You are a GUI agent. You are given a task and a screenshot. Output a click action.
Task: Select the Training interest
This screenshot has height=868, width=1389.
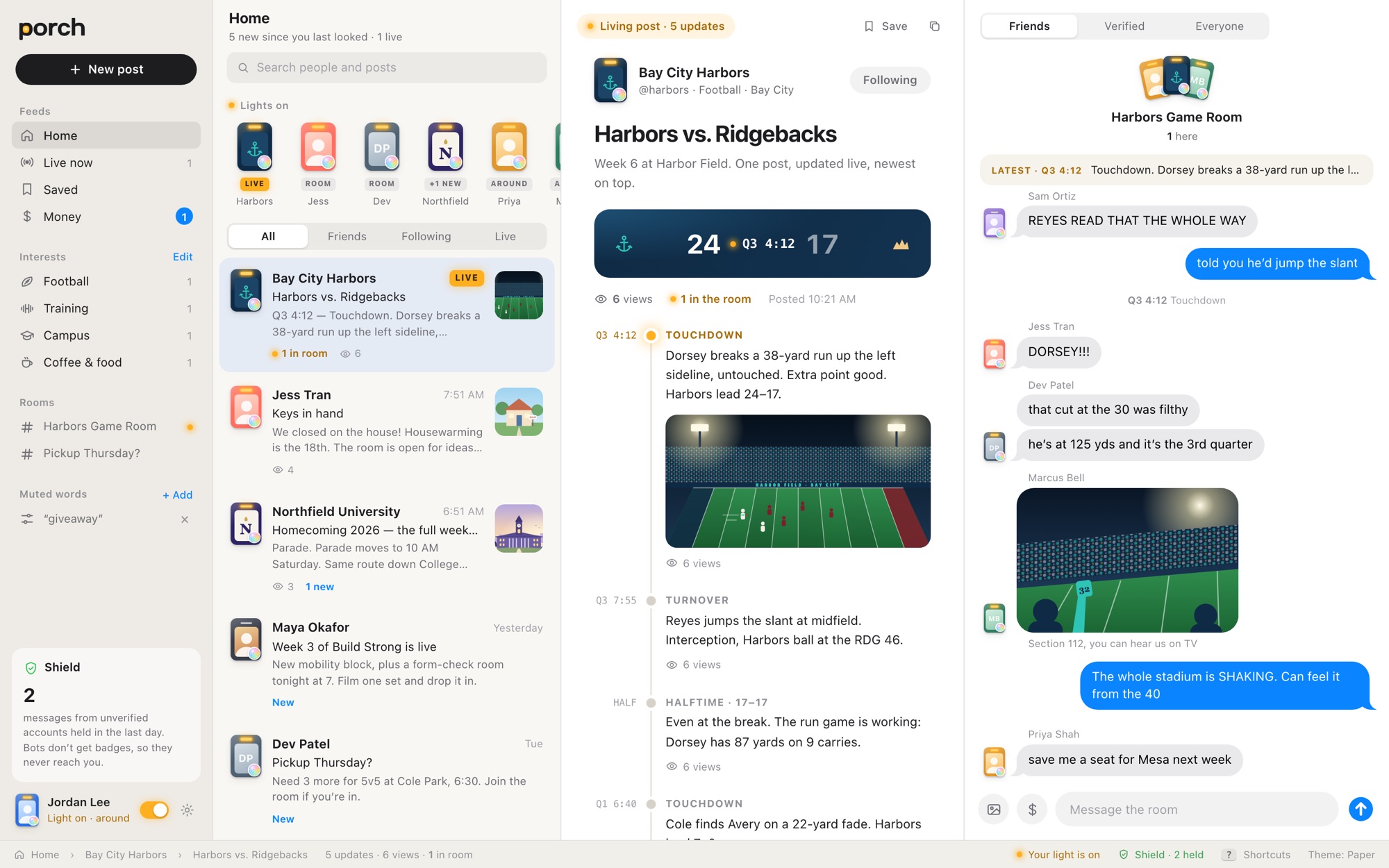click(106, 308)
